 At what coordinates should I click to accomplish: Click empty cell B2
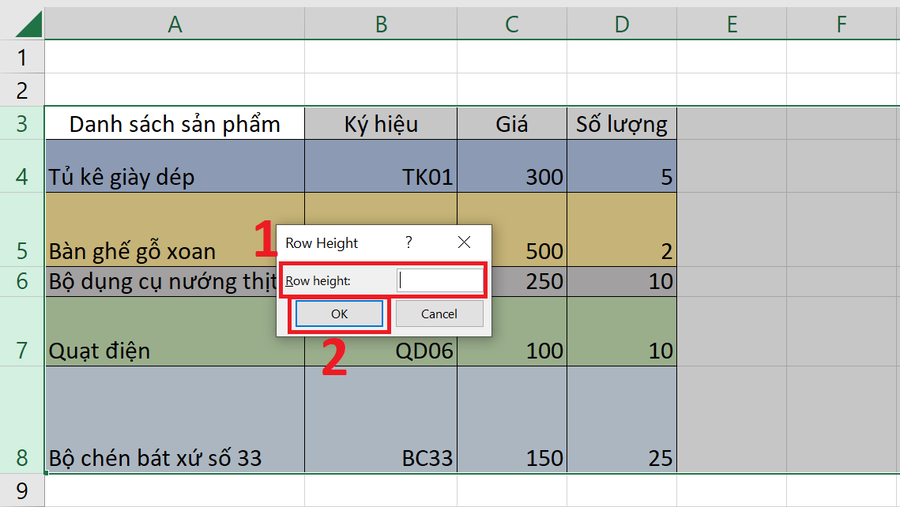click(x=381, y=90)
